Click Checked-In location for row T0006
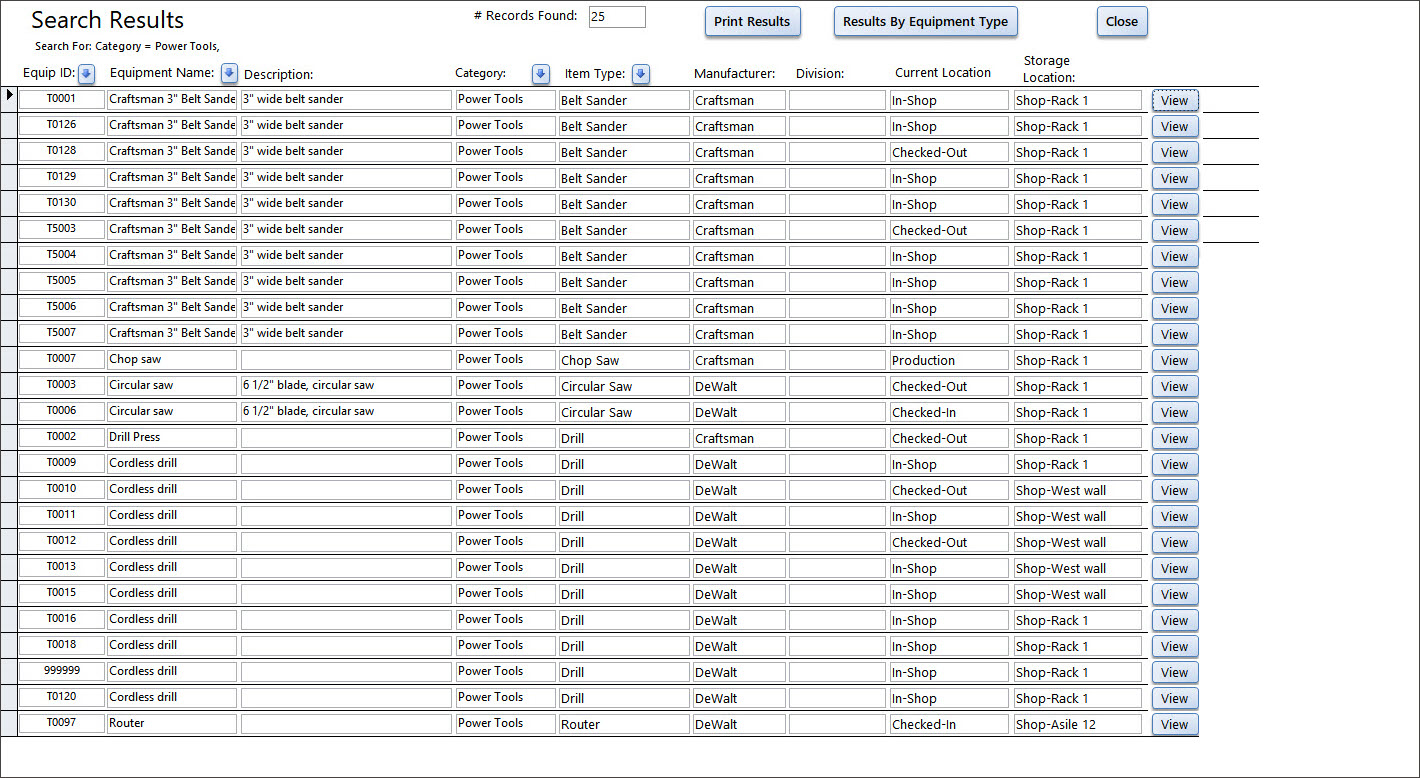 click(x=949, y=412)
